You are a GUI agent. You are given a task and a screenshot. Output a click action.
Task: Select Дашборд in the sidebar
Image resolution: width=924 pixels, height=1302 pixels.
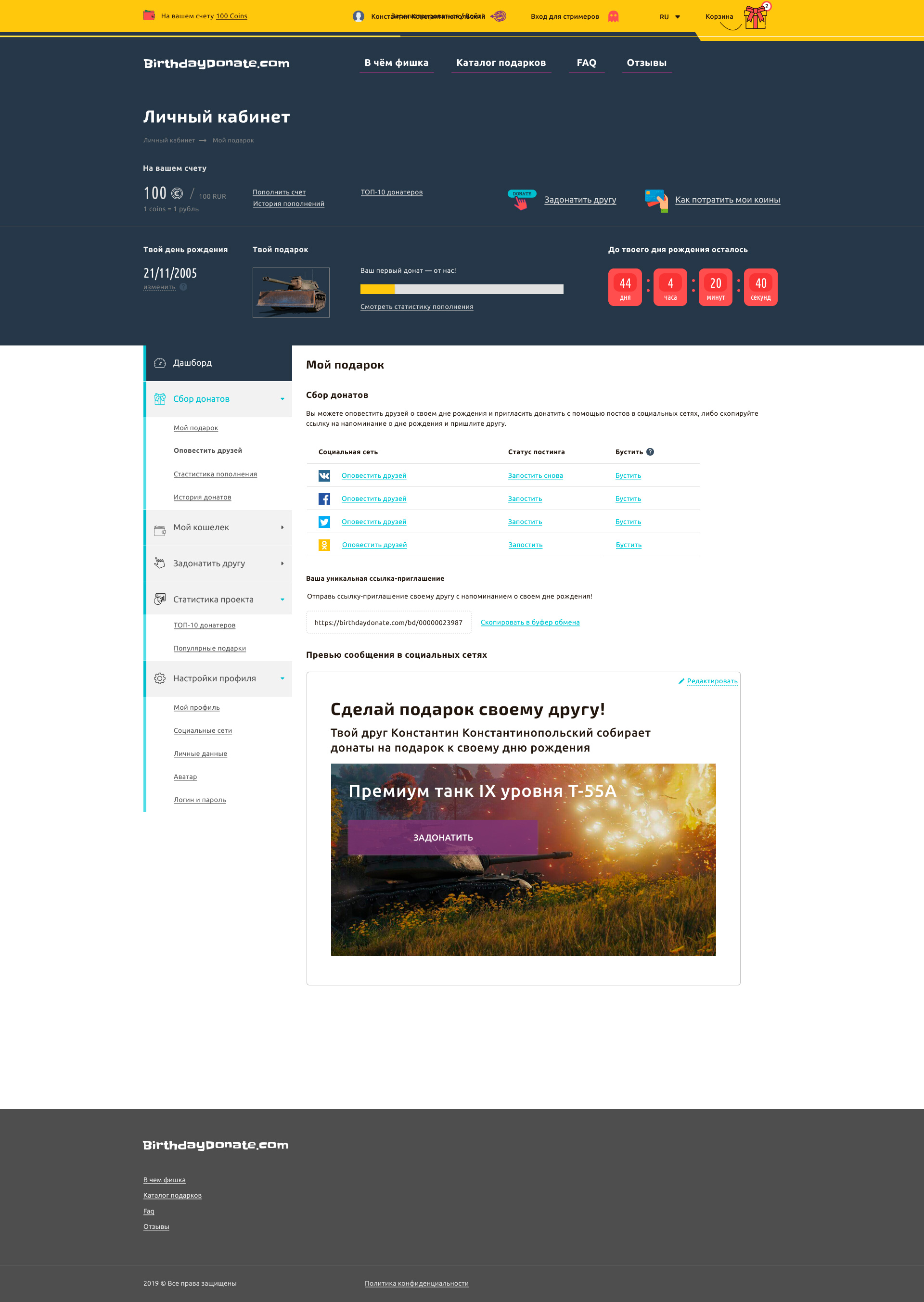218,363
